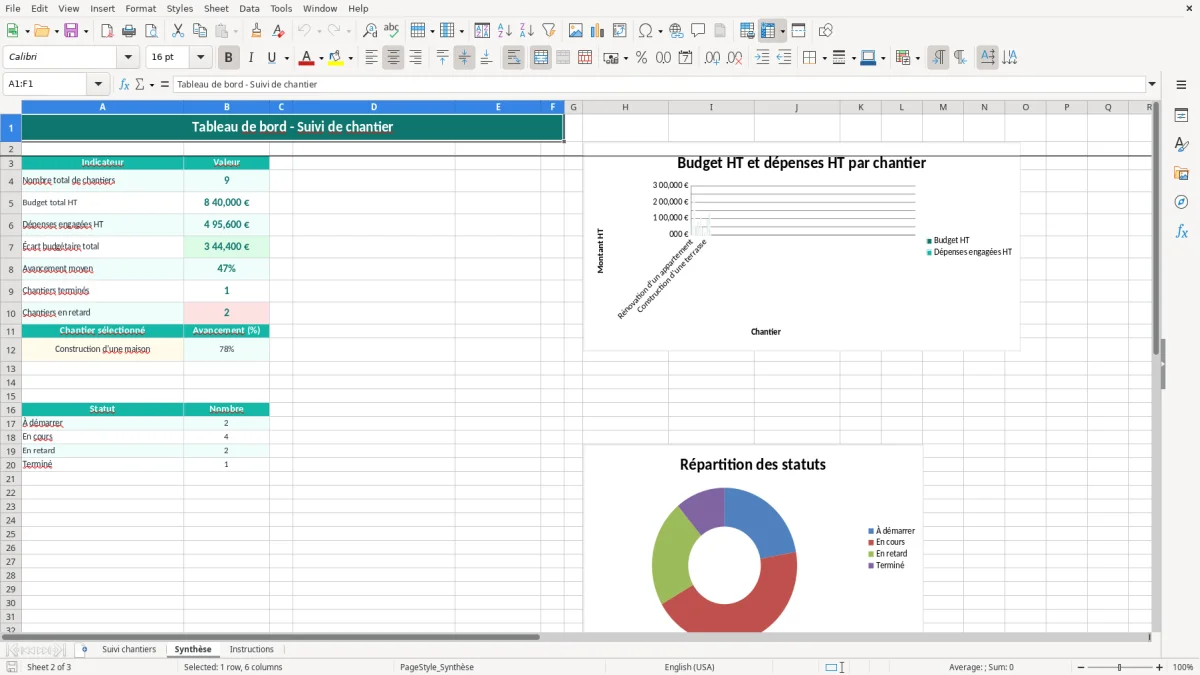Click the Save document icon
This screenshot has height=675, width=1200.
point(71,31)
